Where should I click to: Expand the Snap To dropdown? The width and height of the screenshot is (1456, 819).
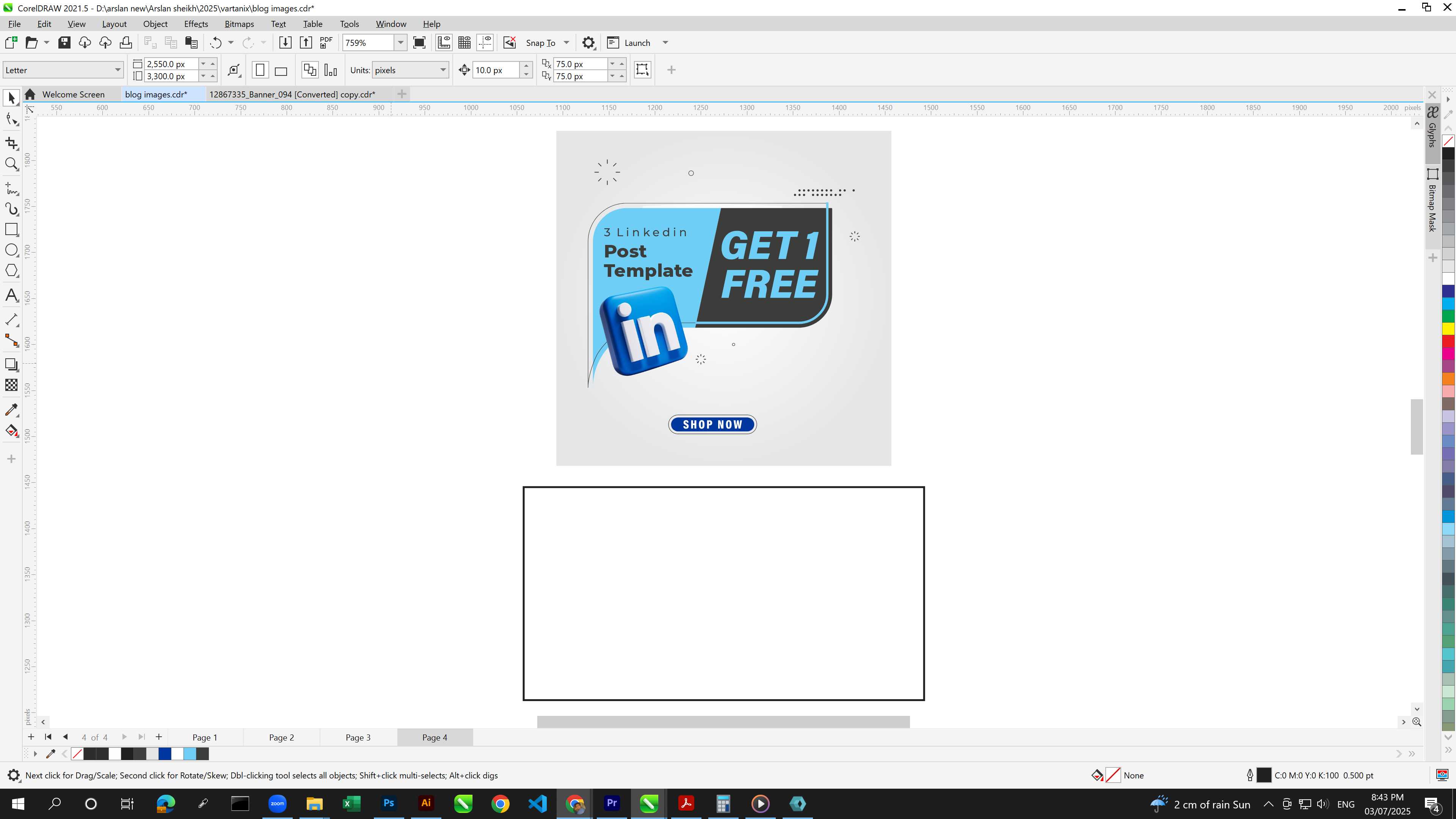[566, 43]
